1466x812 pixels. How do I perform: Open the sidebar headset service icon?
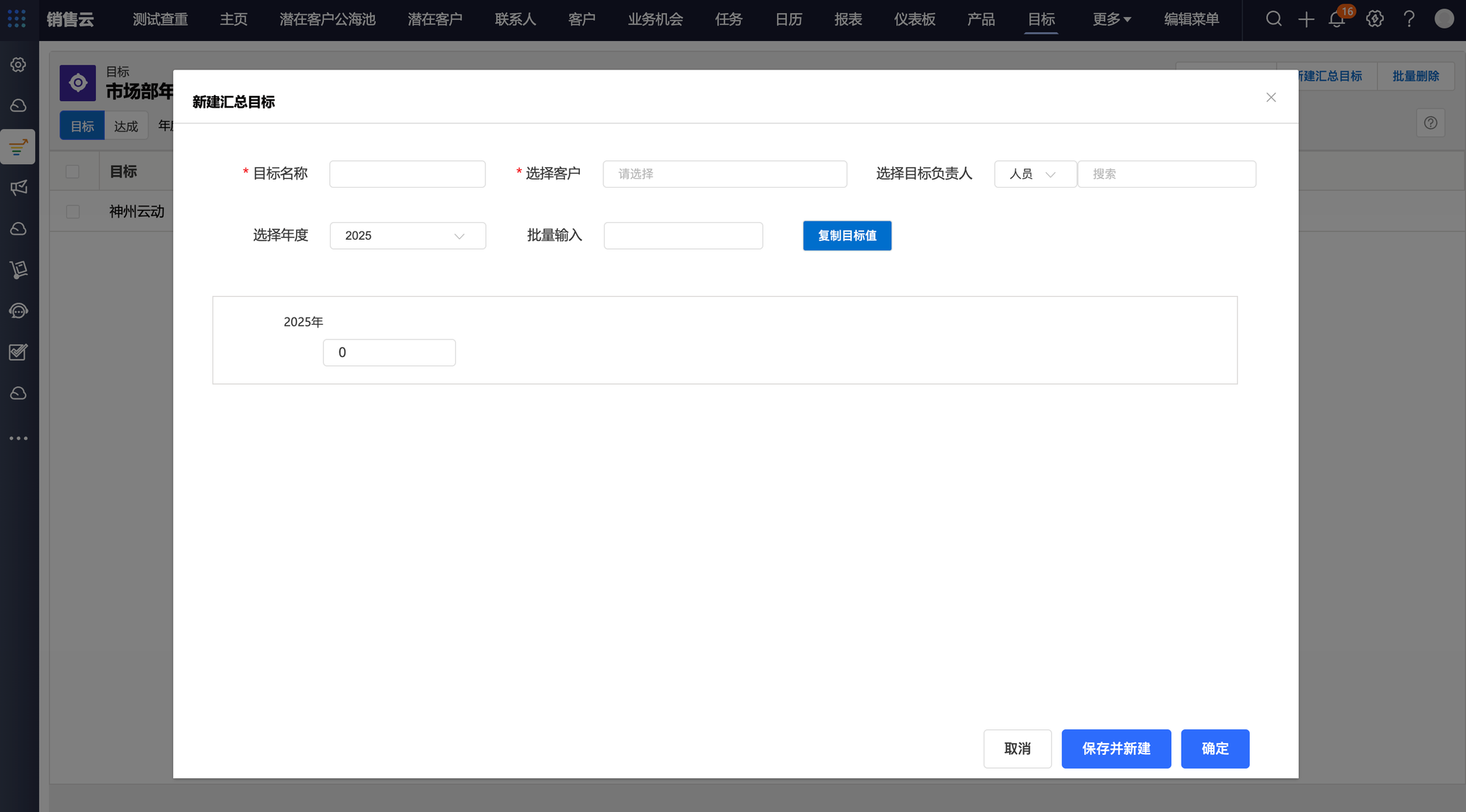(19, 311)
